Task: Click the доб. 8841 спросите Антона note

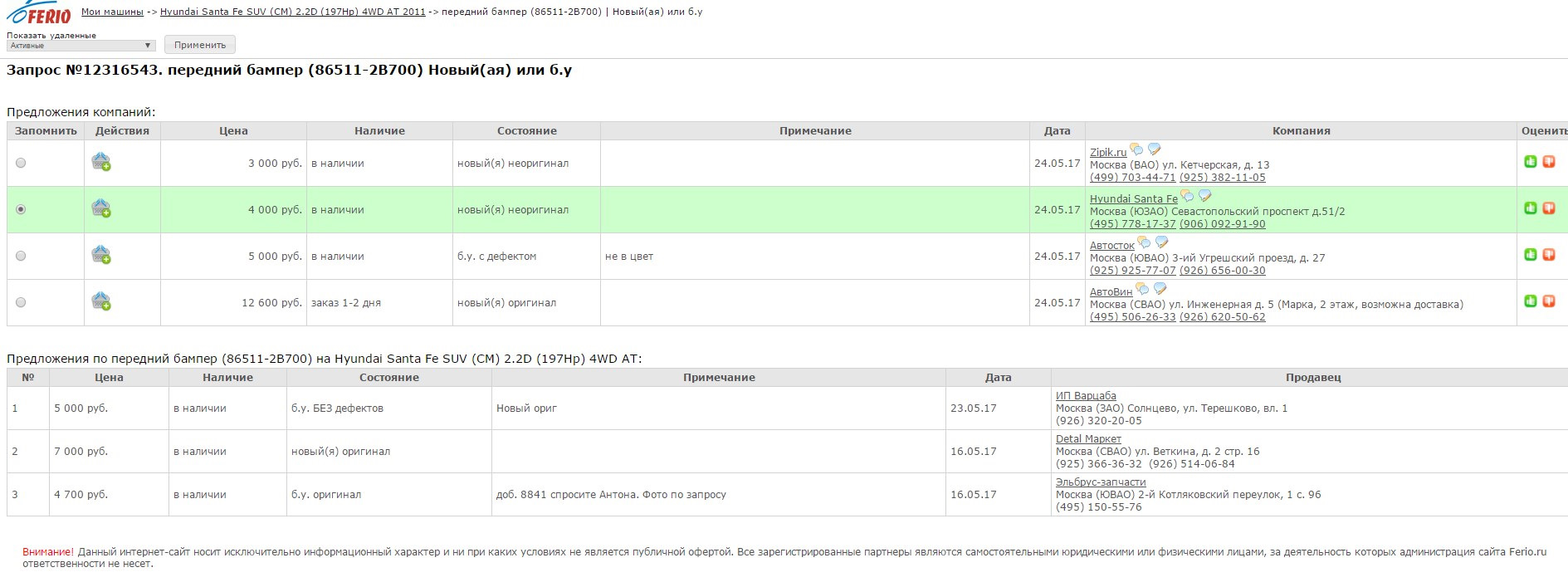Action: [x=611, y=495]
